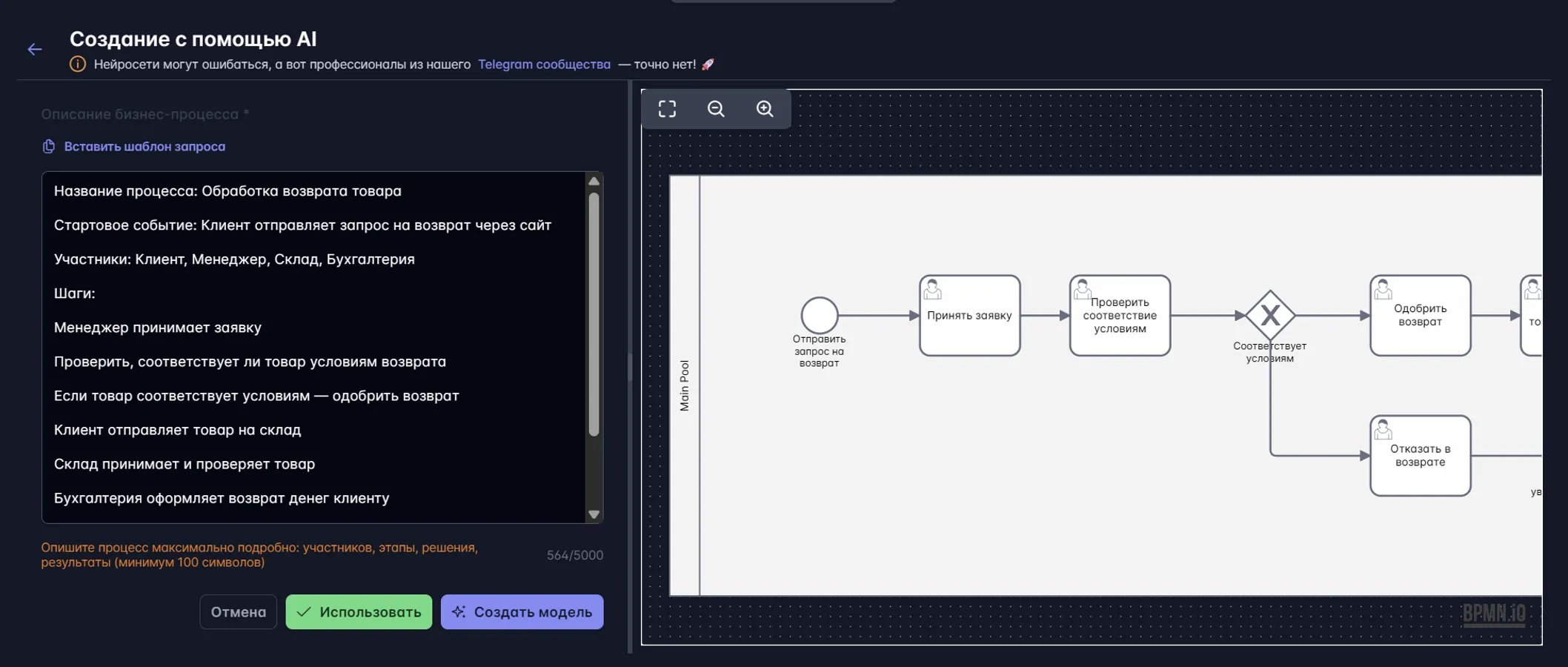Click the back arrow icon
1568x667 pixels.
click(35, 50)
